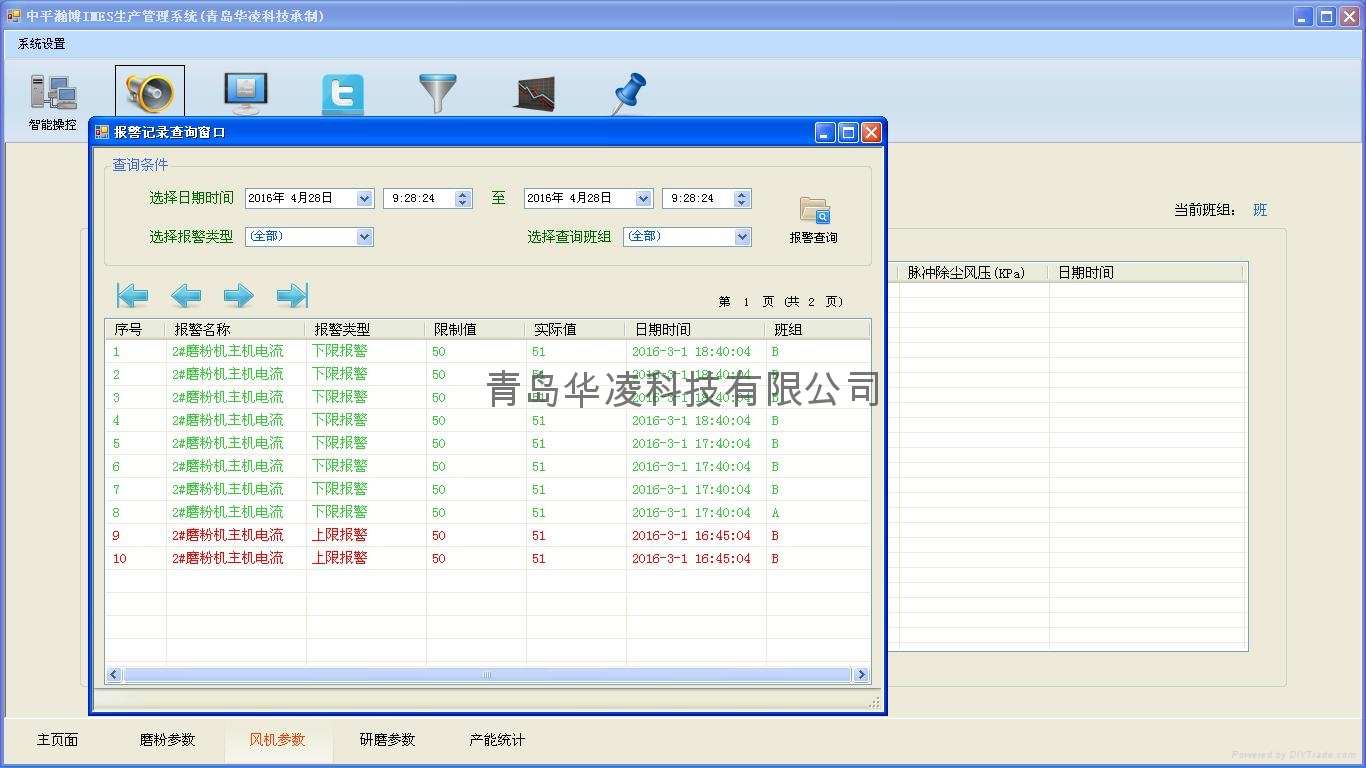Click the monitor display toolbar icon
1366x768 pixels.
[246, 93]
